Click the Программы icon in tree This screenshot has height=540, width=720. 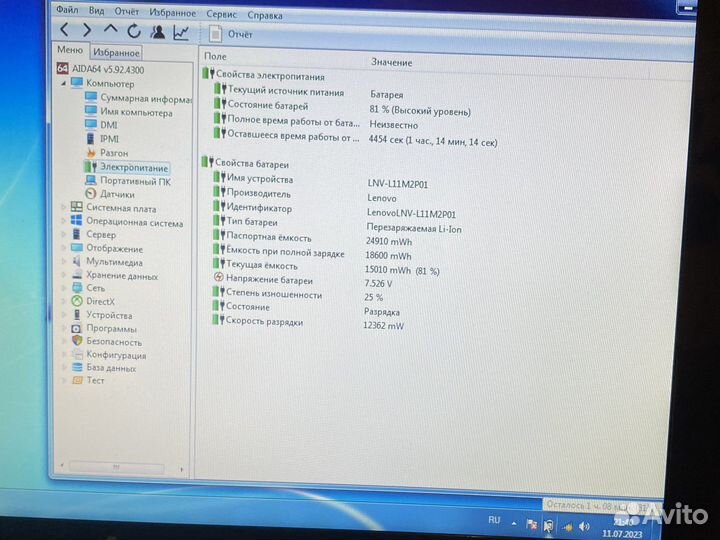click(x=77, y=328)
